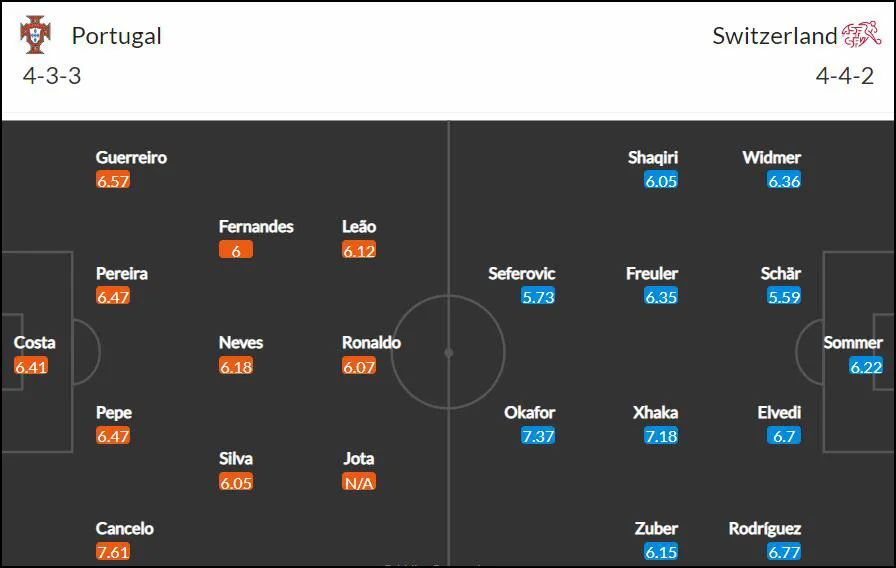Open the Switzerland team name link
The height and width of the screenshot is (568, 896).
[x=774, y=36]
